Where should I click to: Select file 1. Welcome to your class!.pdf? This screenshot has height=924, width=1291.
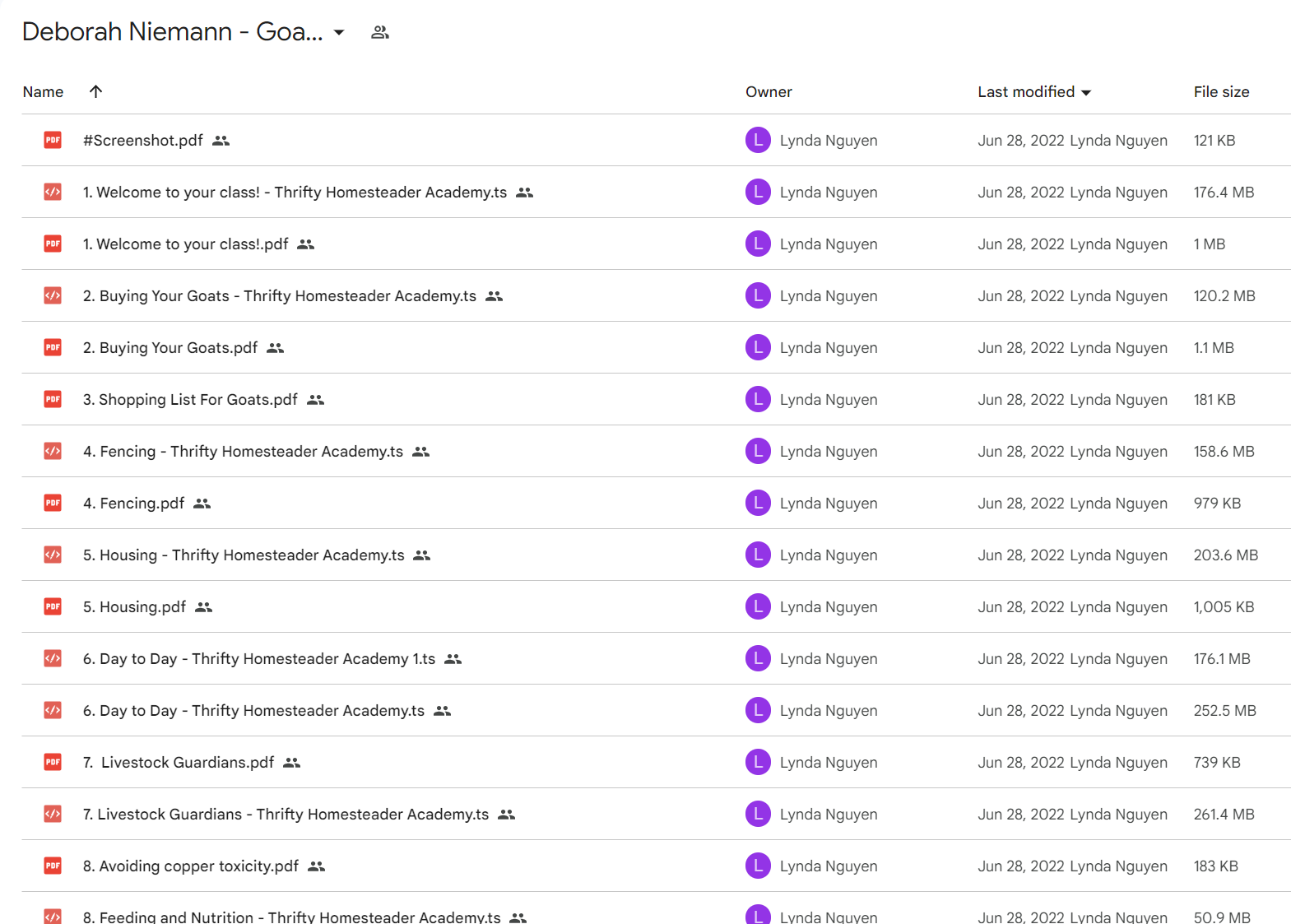point(186,244)
